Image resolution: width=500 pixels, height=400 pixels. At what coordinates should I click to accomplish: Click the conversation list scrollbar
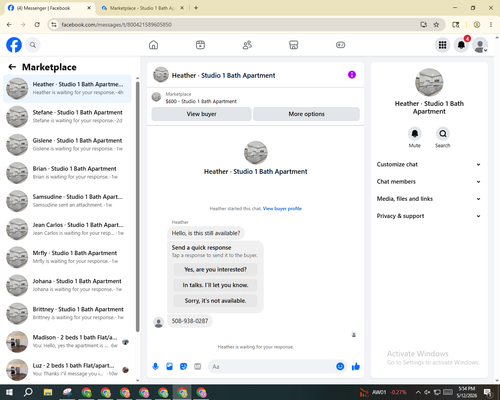(138, 207)
